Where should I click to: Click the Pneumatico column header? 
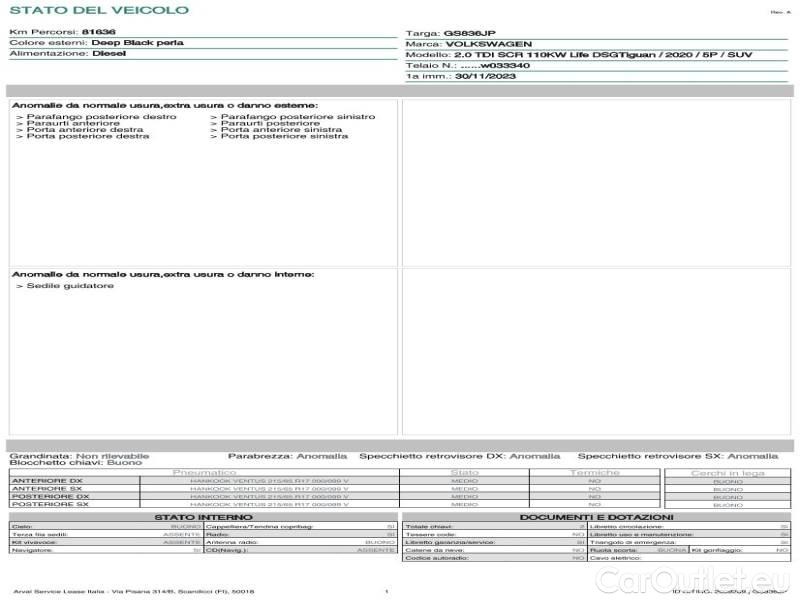[204, 472]
